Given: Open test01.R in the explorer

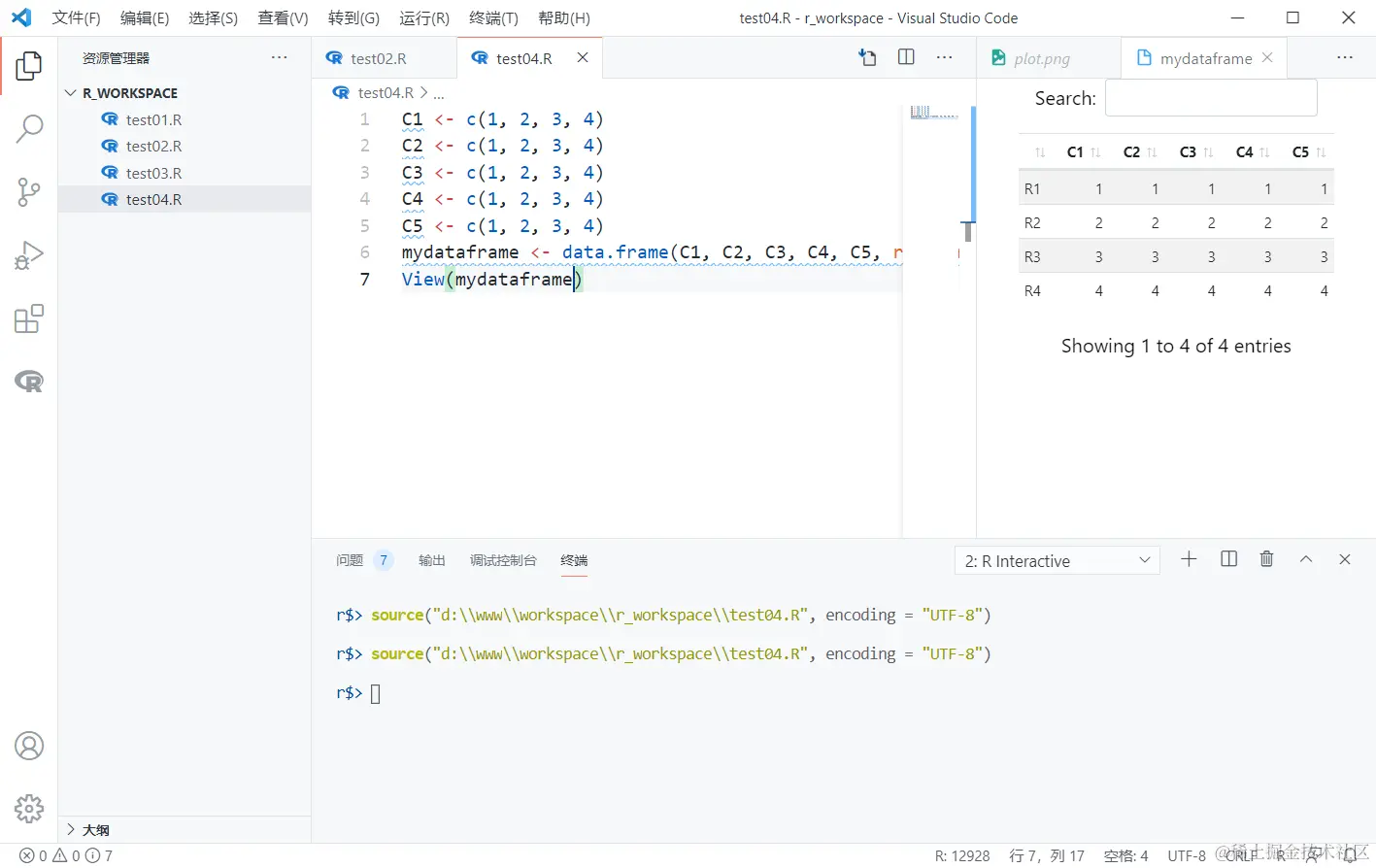Looking at the screenshot, I should [185, 119].
